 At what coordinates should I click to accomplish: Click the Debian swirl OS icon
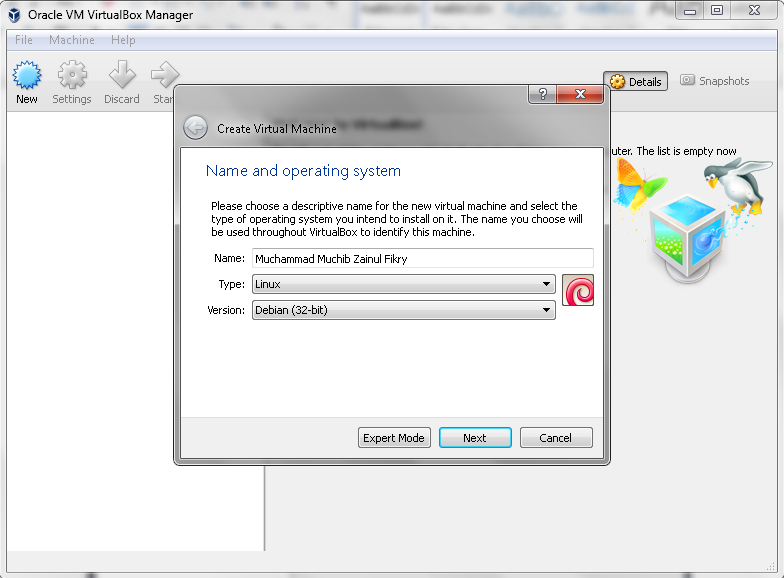tap(578, 290)
